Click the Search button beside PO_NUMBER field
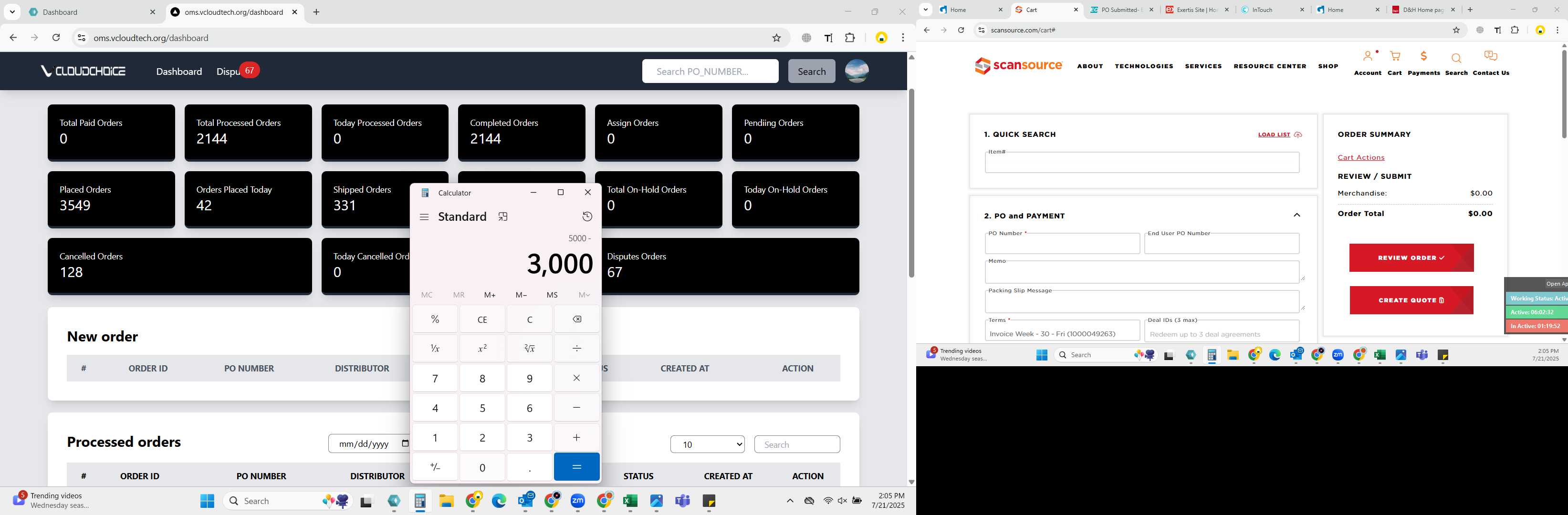The width and height of the screenshot is (1568, 515). coord(811,71)
